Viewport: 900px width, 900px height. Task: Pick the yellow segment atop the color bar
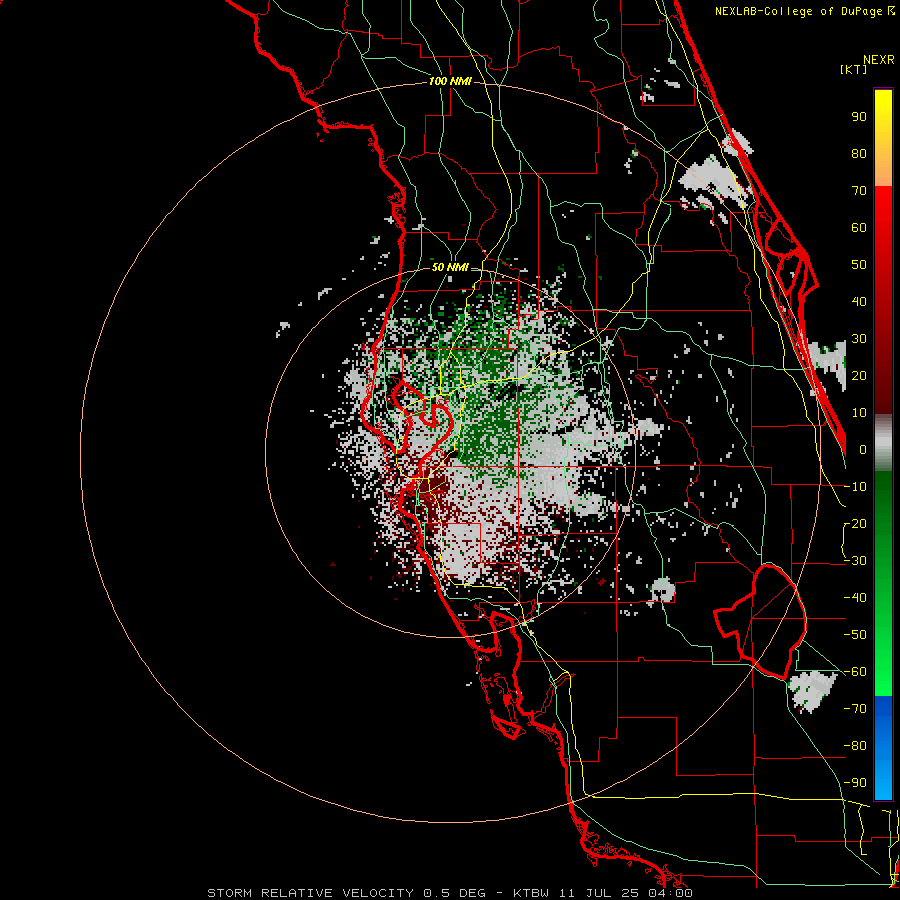click(883, 138)
